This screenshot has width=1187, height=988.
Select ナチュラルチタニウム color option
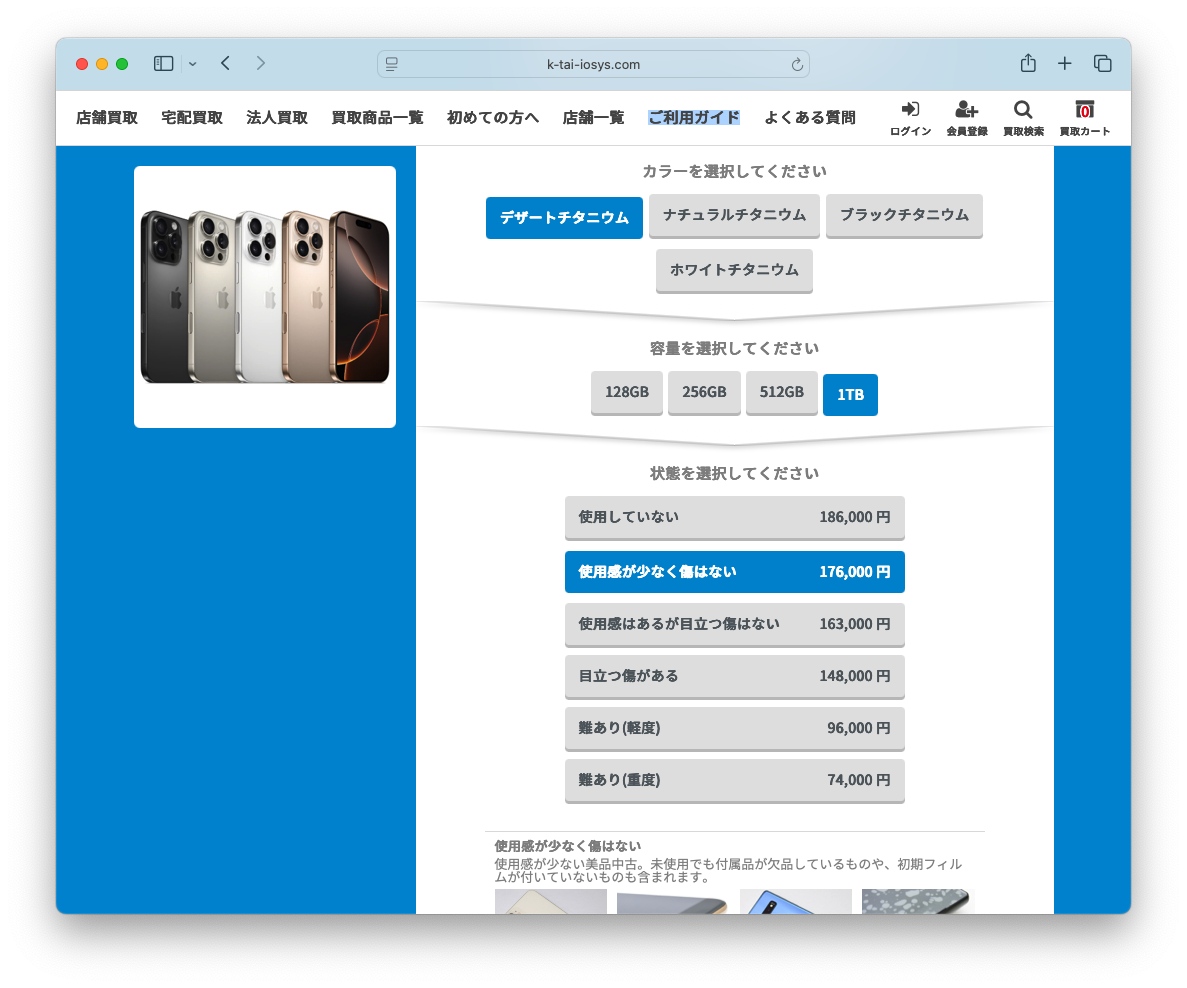(734, 215)
